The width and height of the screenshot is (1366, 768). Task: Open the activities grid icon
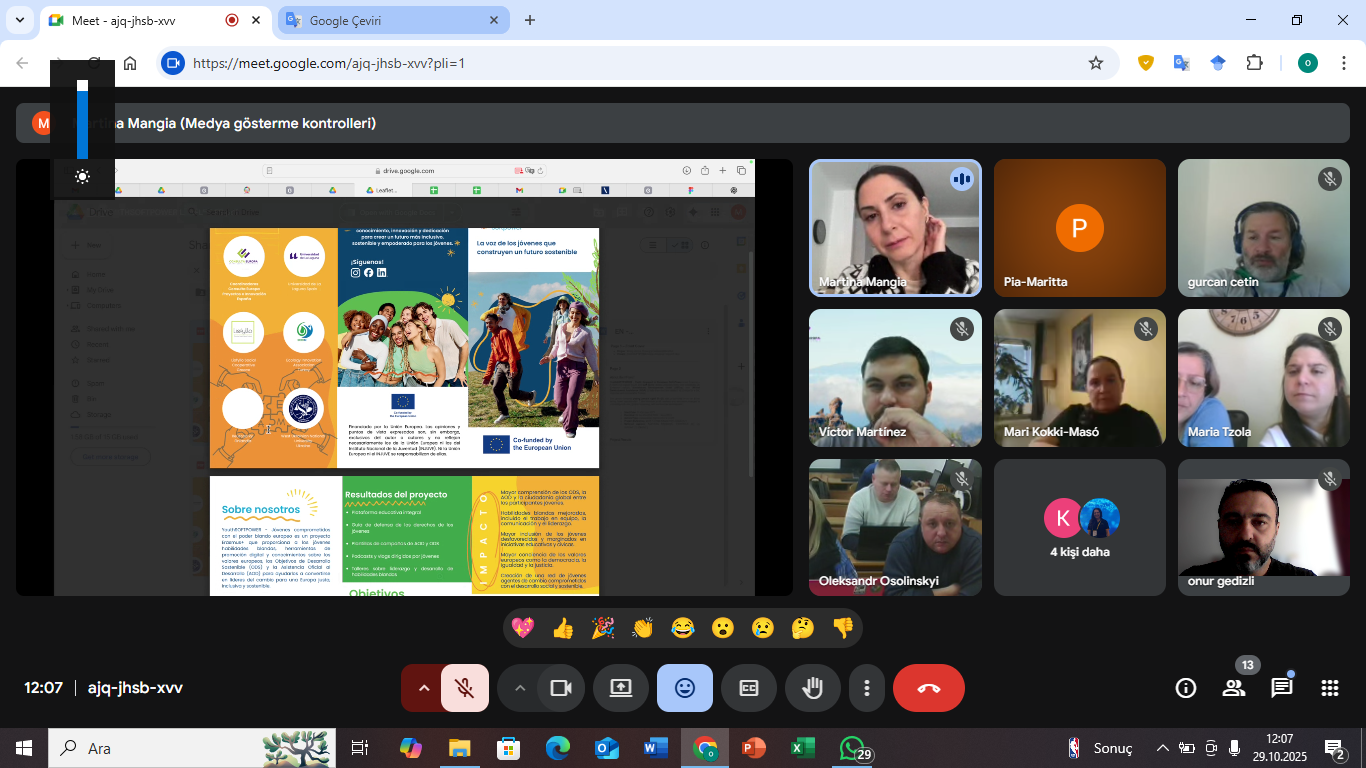click(x=1330, y=688)
